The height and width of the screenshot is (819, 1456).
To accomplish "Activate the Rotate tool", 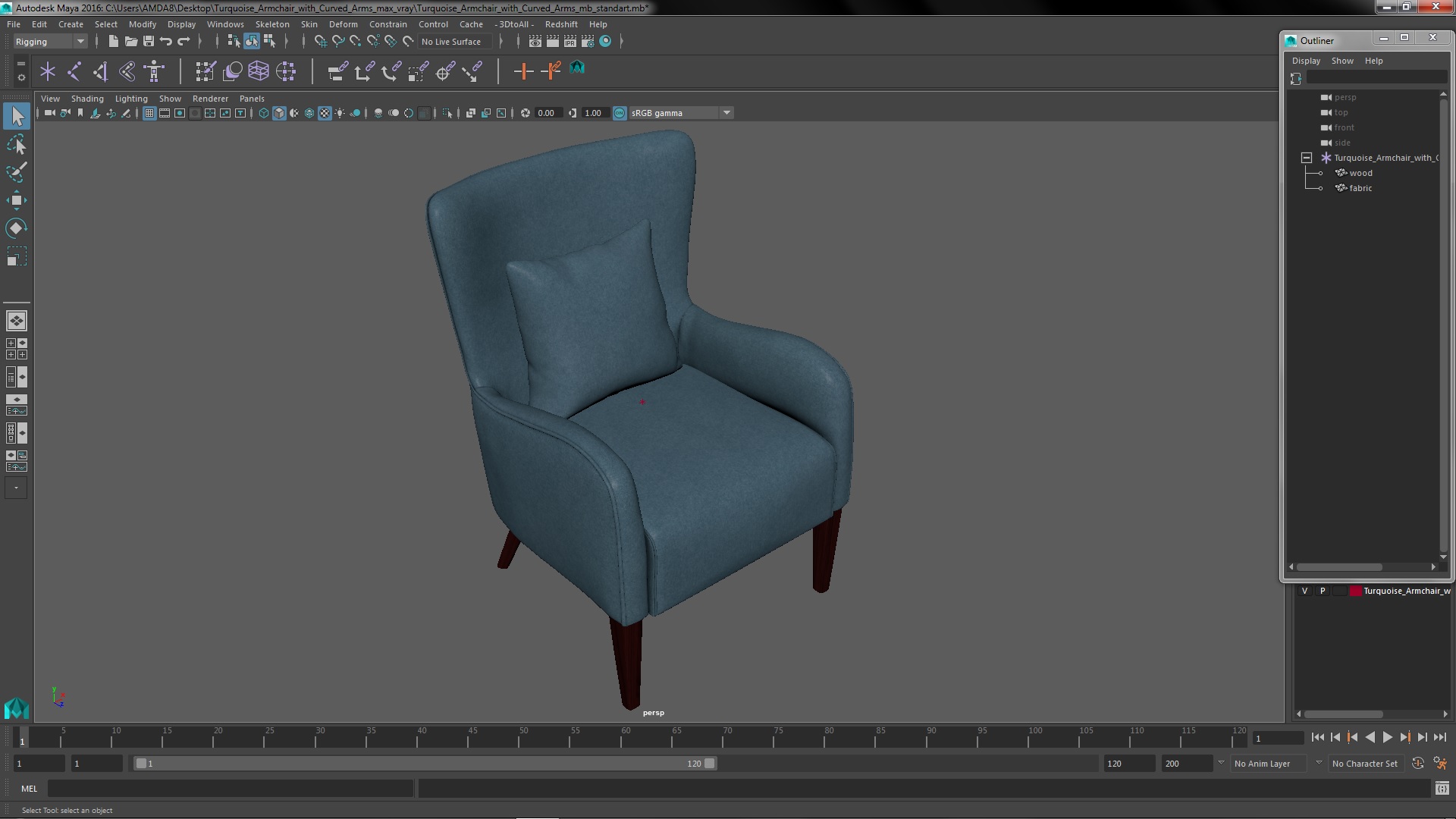I will pyautogui.click(x=17, y=228).
